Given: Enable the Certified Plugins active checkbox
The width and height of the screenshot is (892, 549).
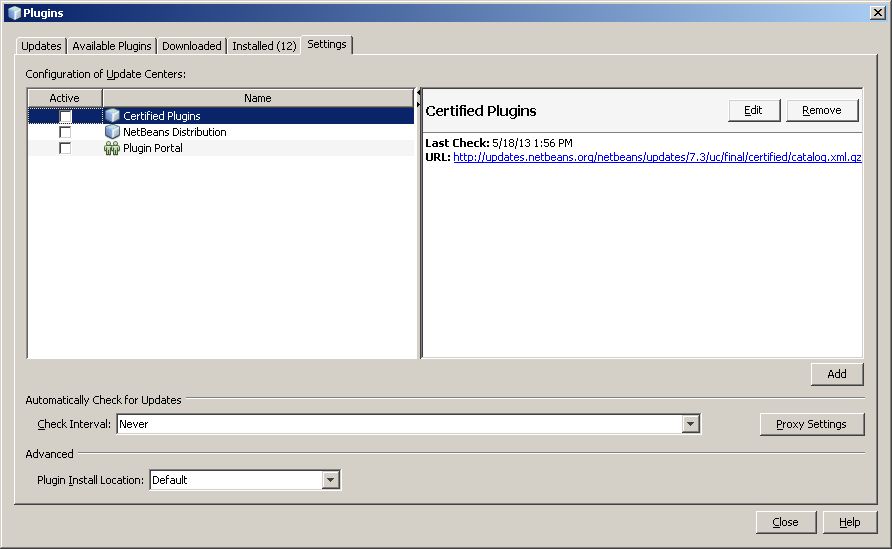Looking at the screenshot, I should [65, 116].
